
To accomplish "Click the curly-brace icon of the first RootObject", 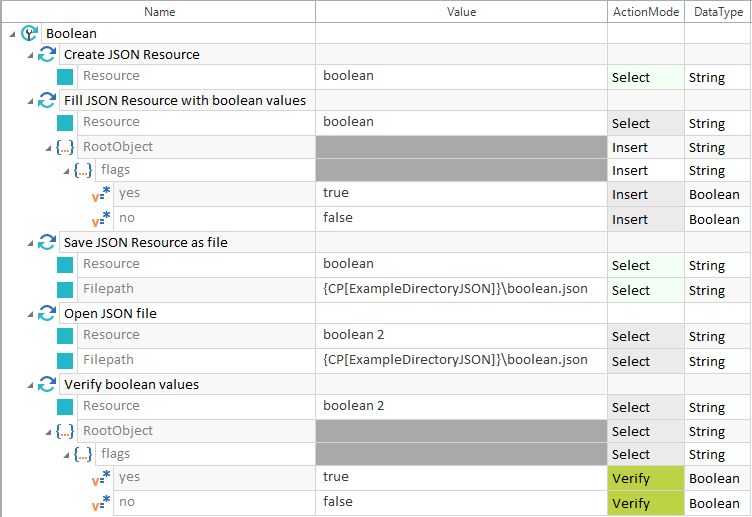I will [65, 147].
